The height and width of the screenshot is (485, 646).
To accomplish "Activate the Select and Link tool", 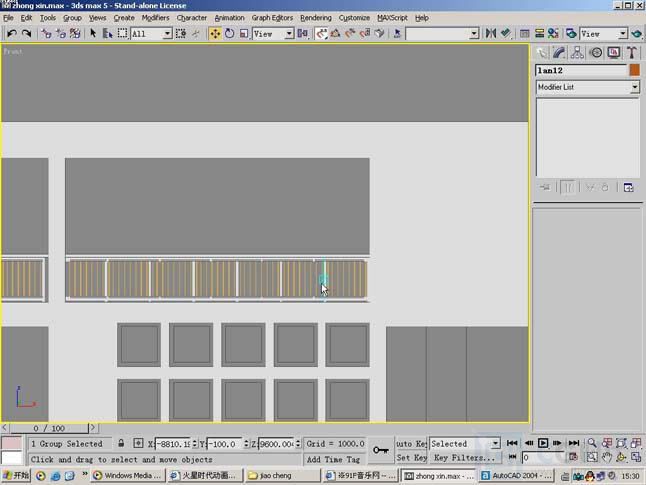I will (x=46, y=33).
